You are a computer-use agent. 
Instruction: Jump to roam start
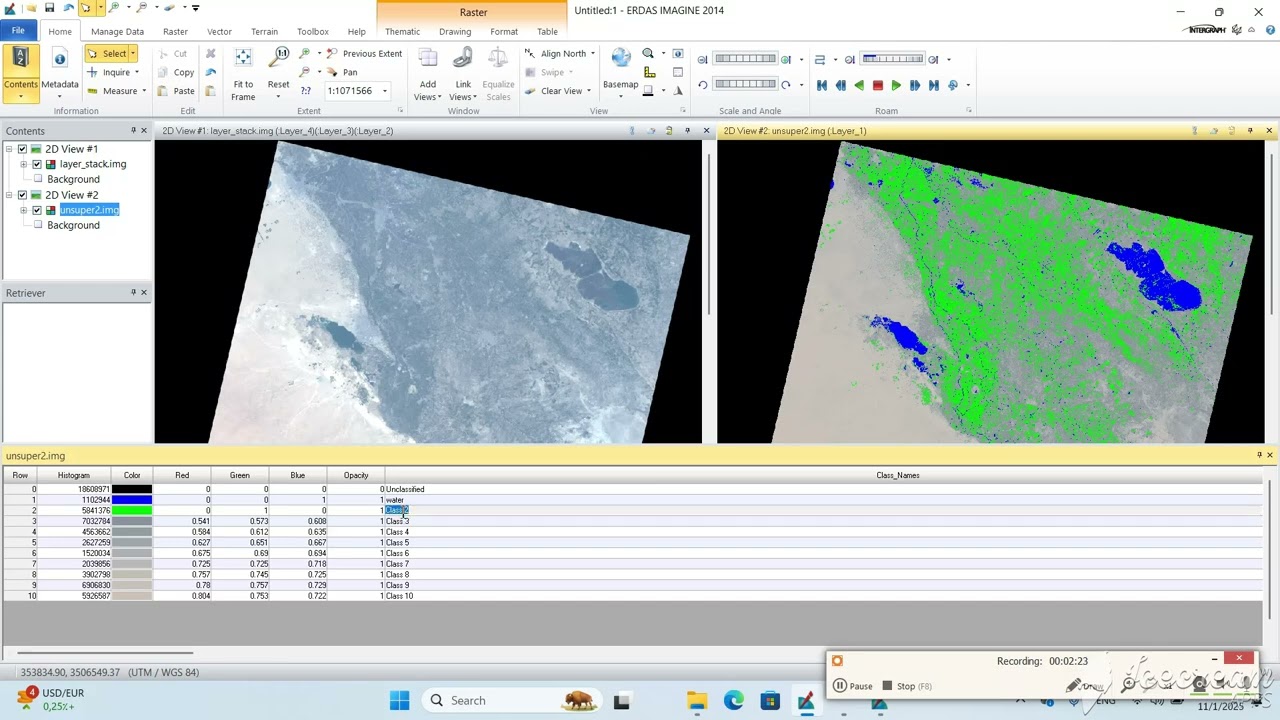point(822,86)
